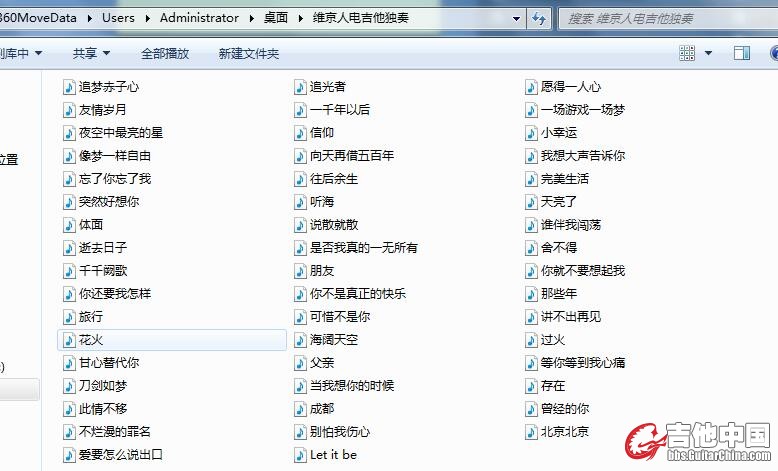Click the audio icon beside Let it be
This screenshot has width=778, height=471.
300,455
